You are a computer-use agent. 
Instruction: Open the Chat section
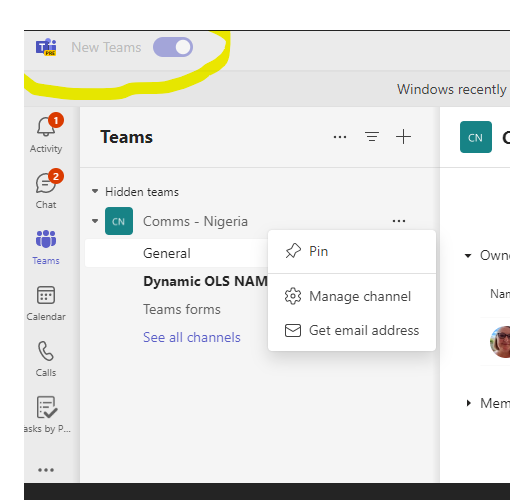(x=46, y=190)
